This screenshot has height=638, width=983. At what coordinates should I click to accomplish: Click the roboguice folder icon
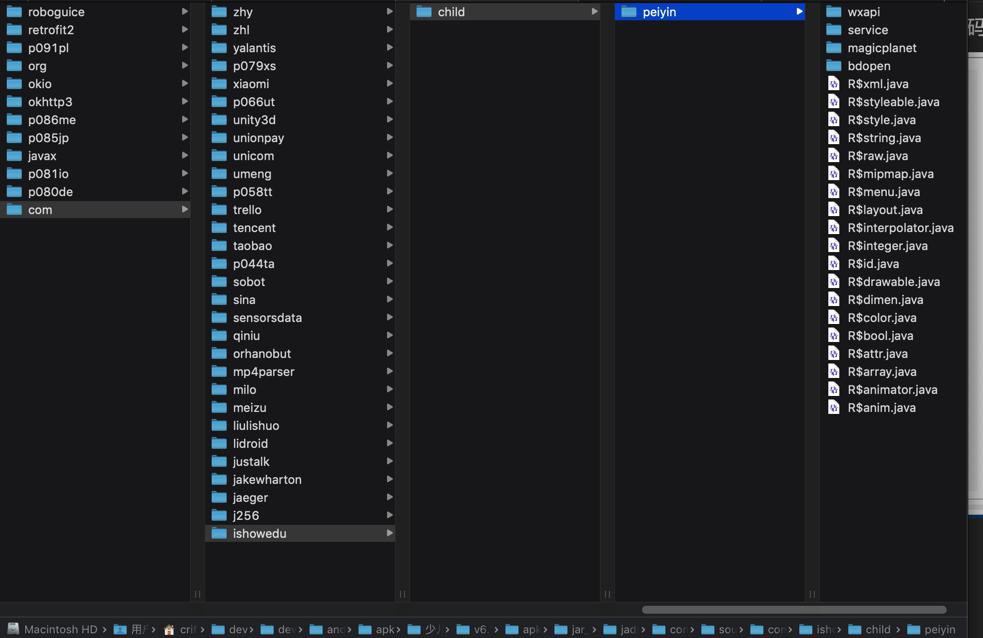(x=14, y=12)
